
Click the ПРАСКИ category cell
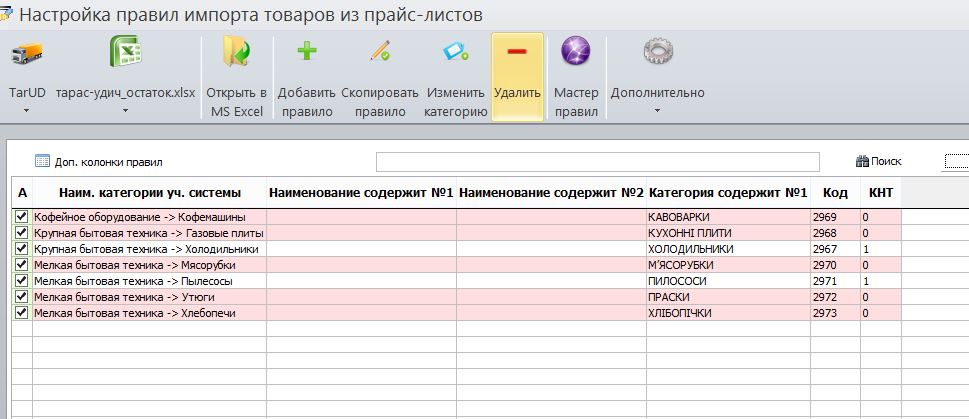click(728, 297)
